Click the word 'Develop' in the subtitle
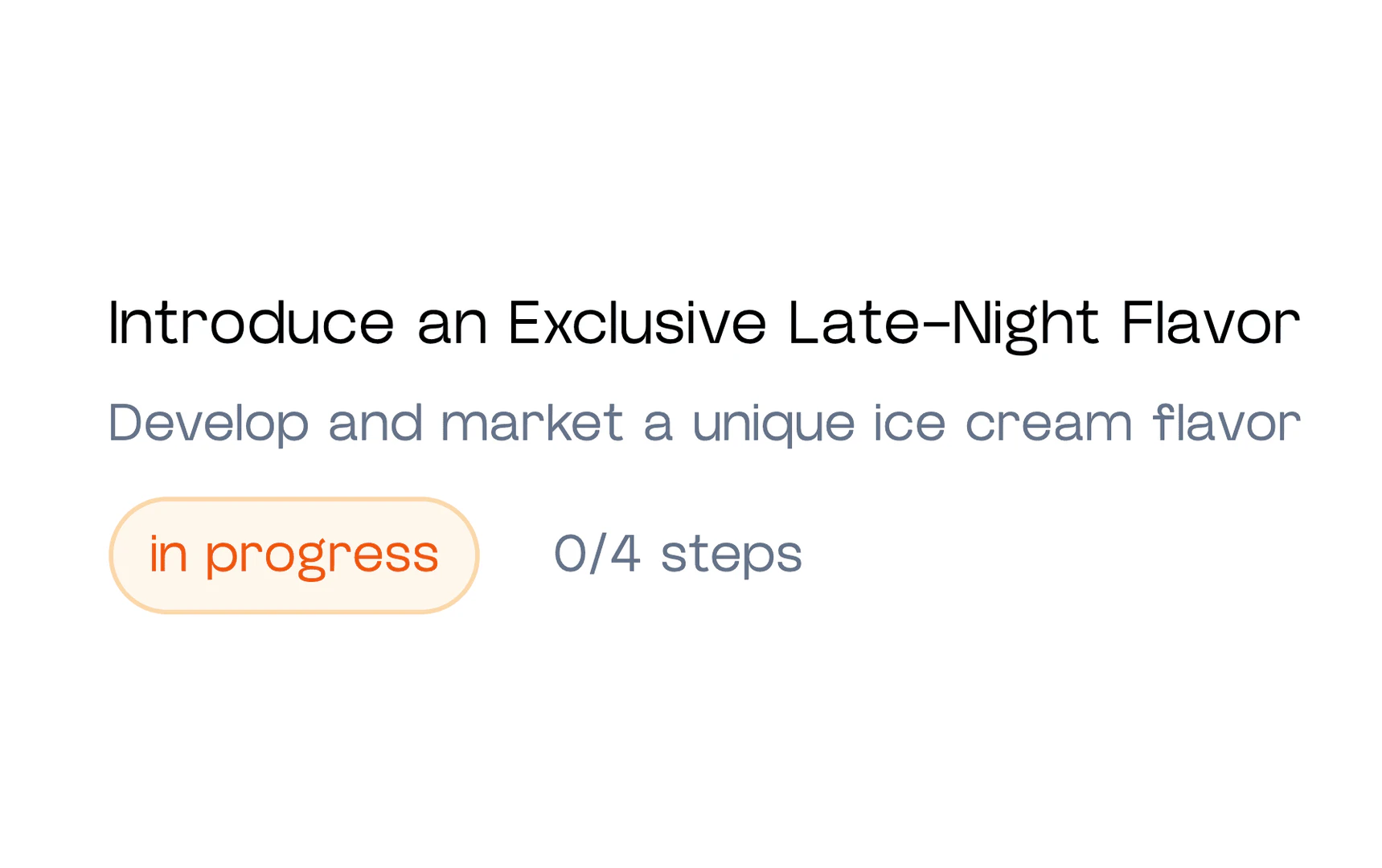The image size is (1382, 868). coord(208,423)
